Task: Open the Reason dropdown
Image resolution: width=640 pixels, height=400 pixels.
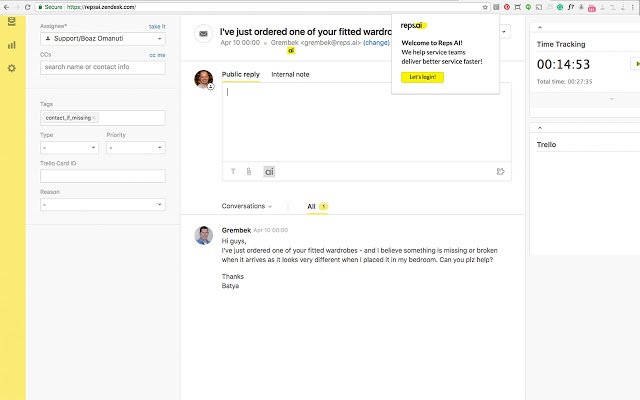Action: (x=103, y=204)
